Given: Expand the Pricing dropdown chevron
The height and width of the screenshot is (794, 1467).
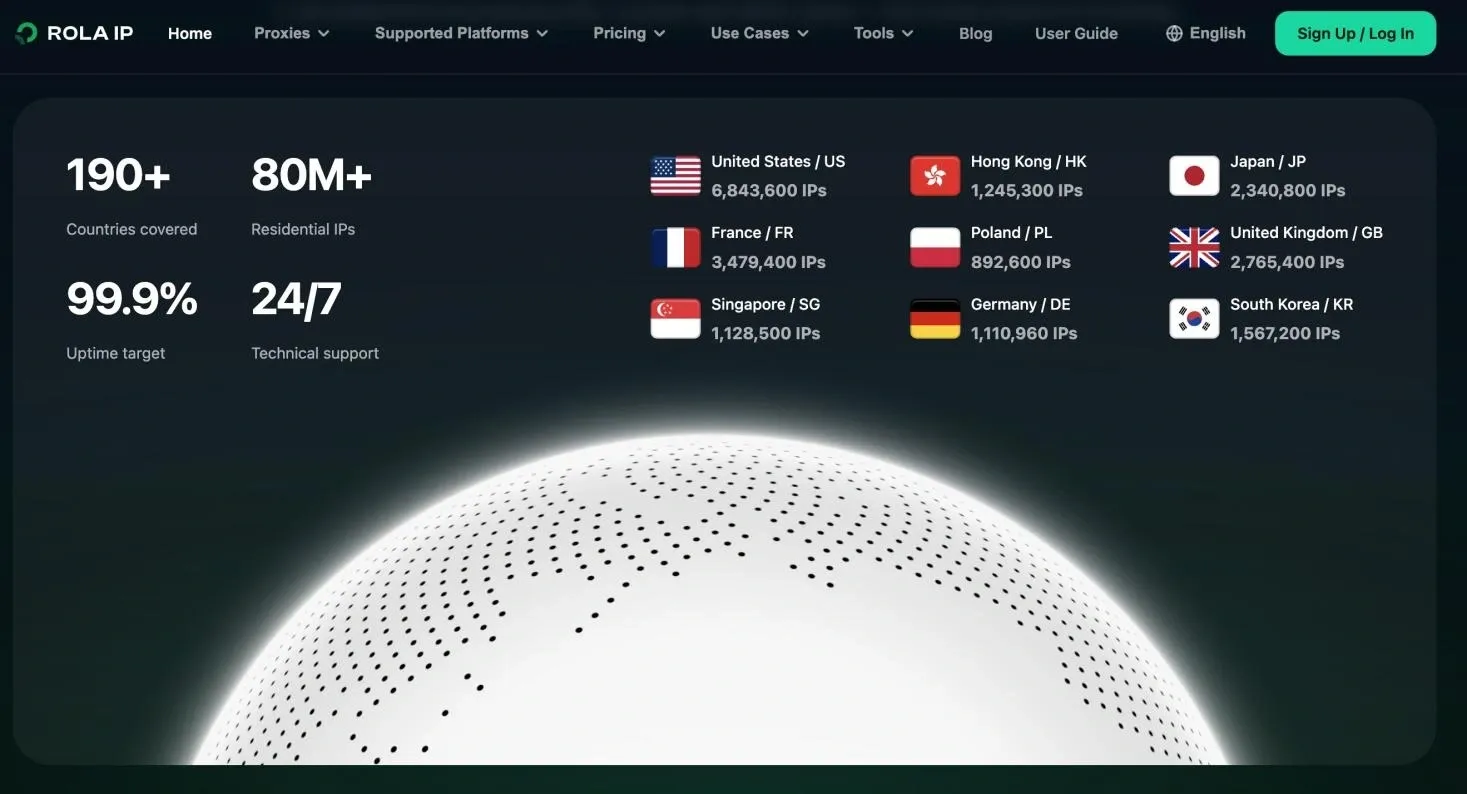Looking at the screenshot, I should coord(659,34).
